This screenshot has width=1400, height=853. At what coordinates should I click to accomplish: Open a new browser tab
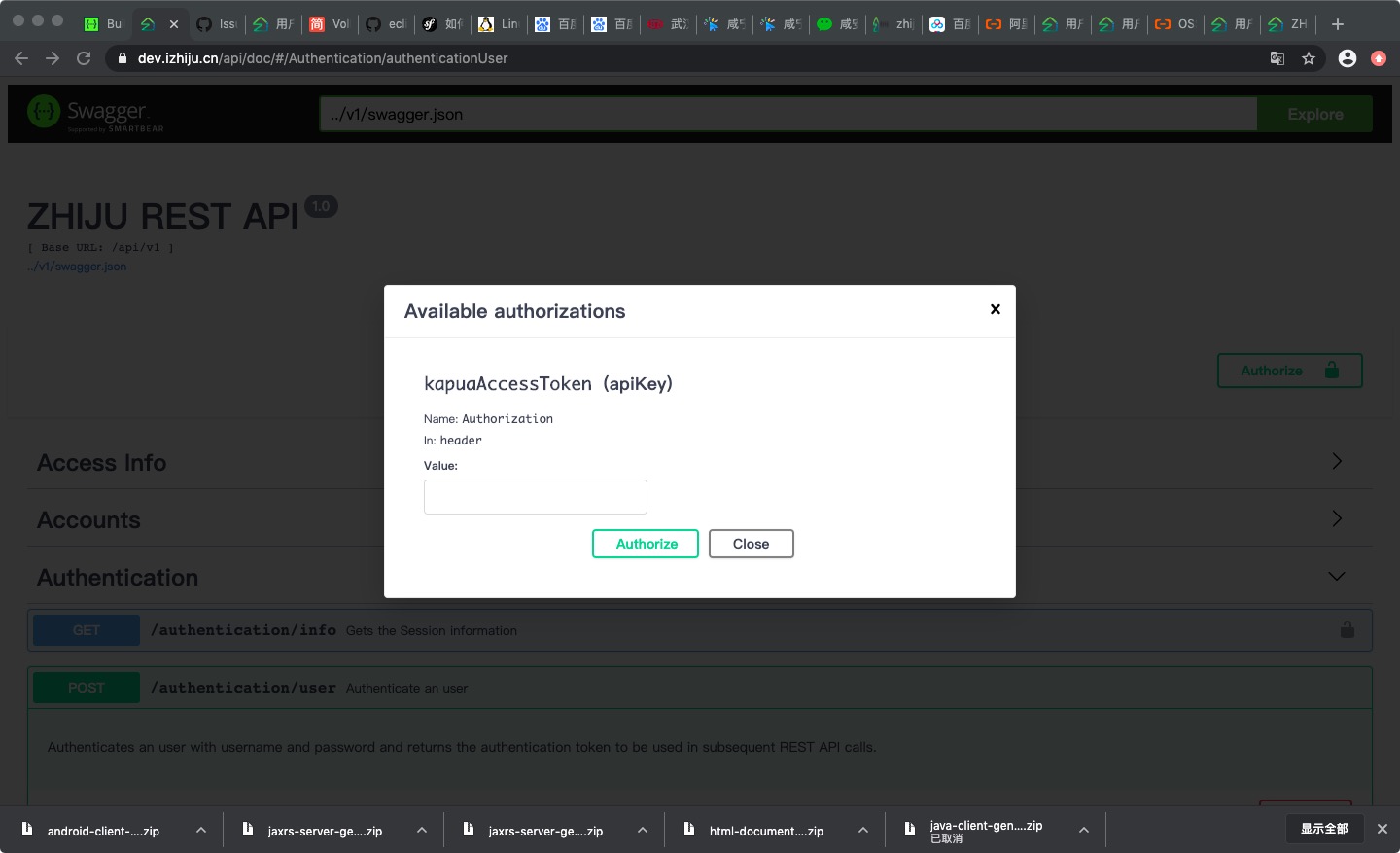[1338, 24]
